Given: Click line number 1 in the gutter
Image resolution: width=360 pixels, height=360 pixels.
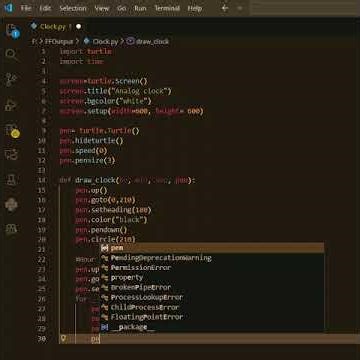Looking at the screenshot, I should pyautogui.click(x=43, y=52).
